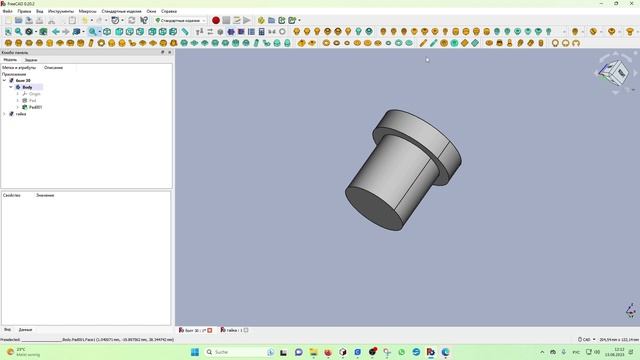
Task: Click the calculator icon in Fasteners toolbar
Action: [x=262, y=31]
